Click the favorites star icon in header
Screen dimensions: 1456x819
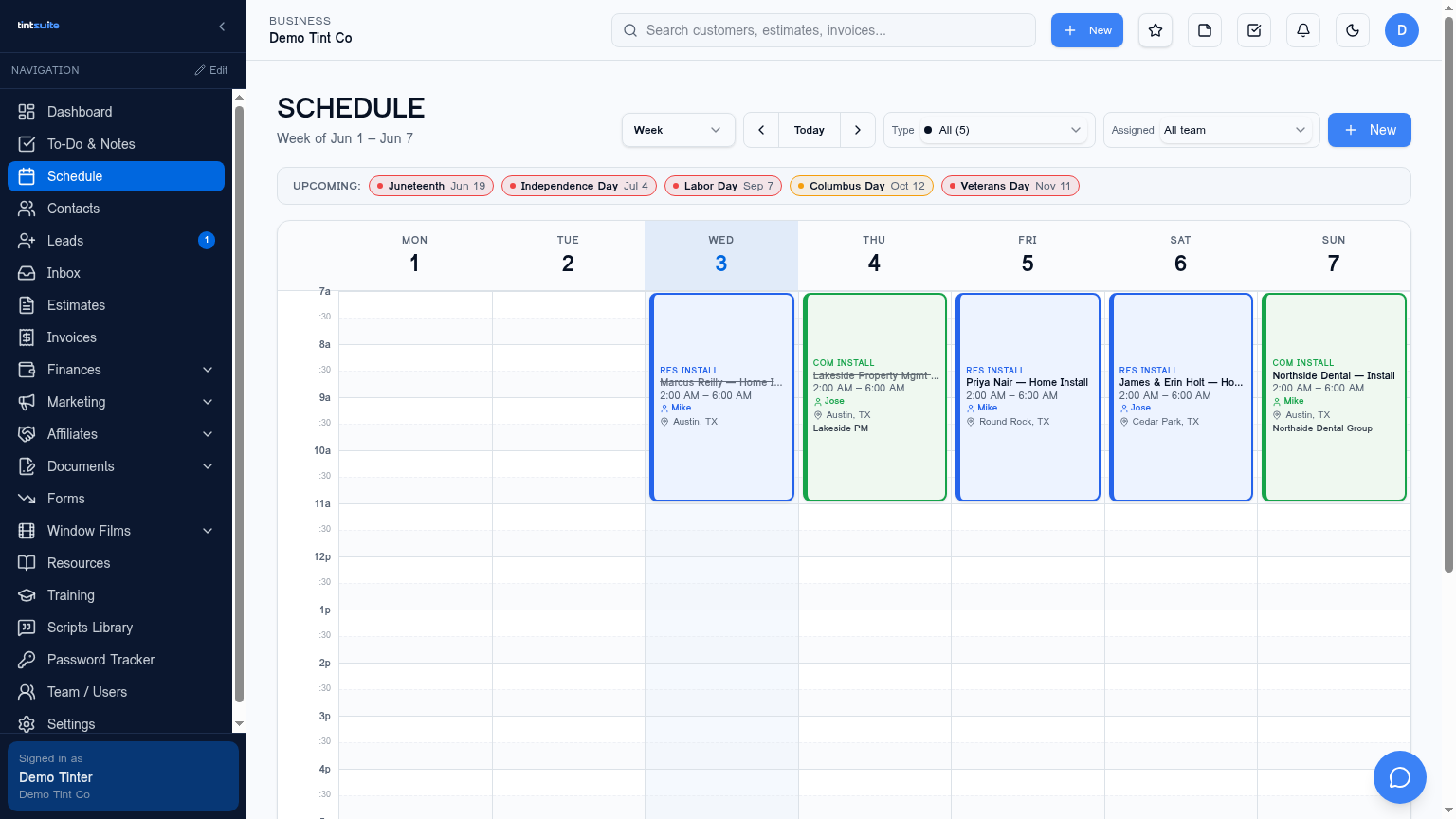coord(1156,30)
